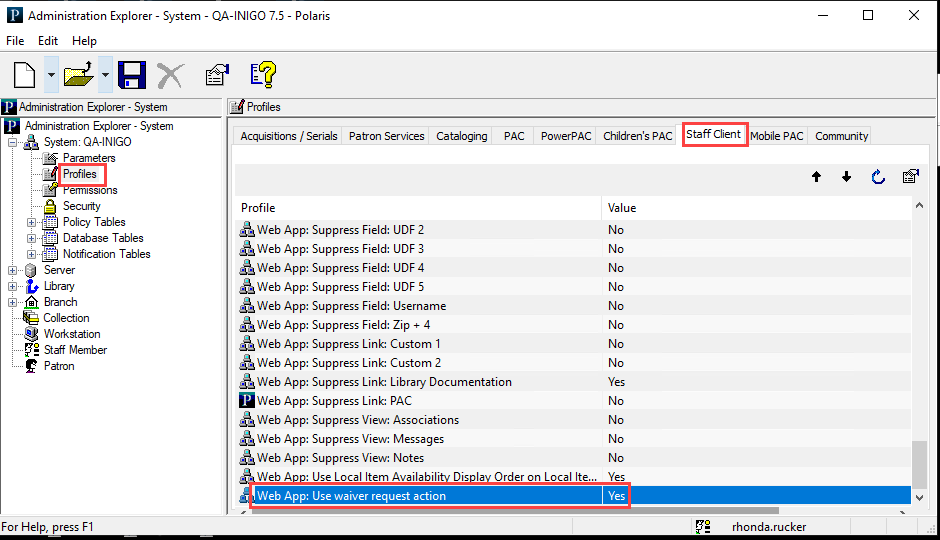Click the scroll up arrow of profile list

[x=920, y=206]
